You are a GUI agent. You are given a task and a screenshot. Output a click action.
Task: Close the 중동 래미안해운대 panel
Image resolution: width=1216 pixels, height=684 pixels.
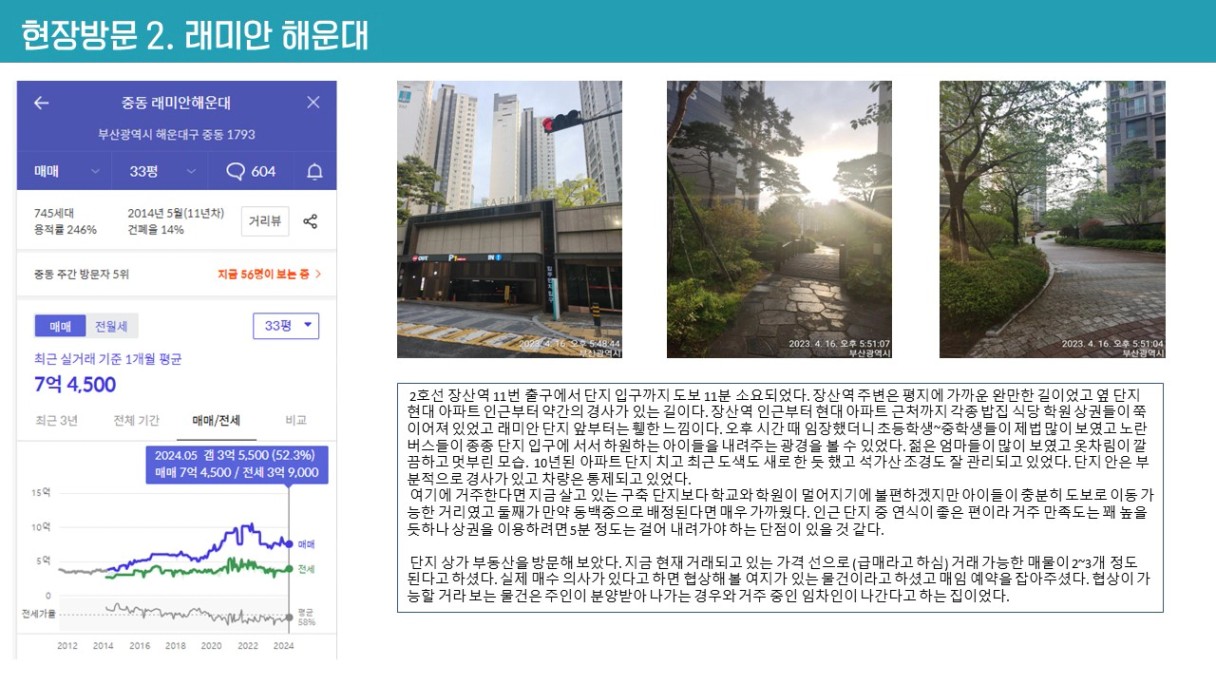(313, 103)
